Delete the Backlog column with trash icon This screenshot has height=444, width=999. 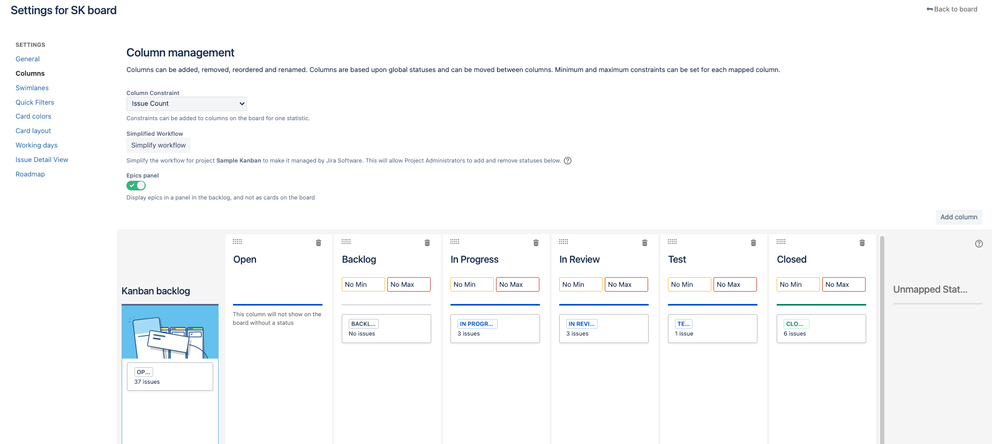(428, 243)
